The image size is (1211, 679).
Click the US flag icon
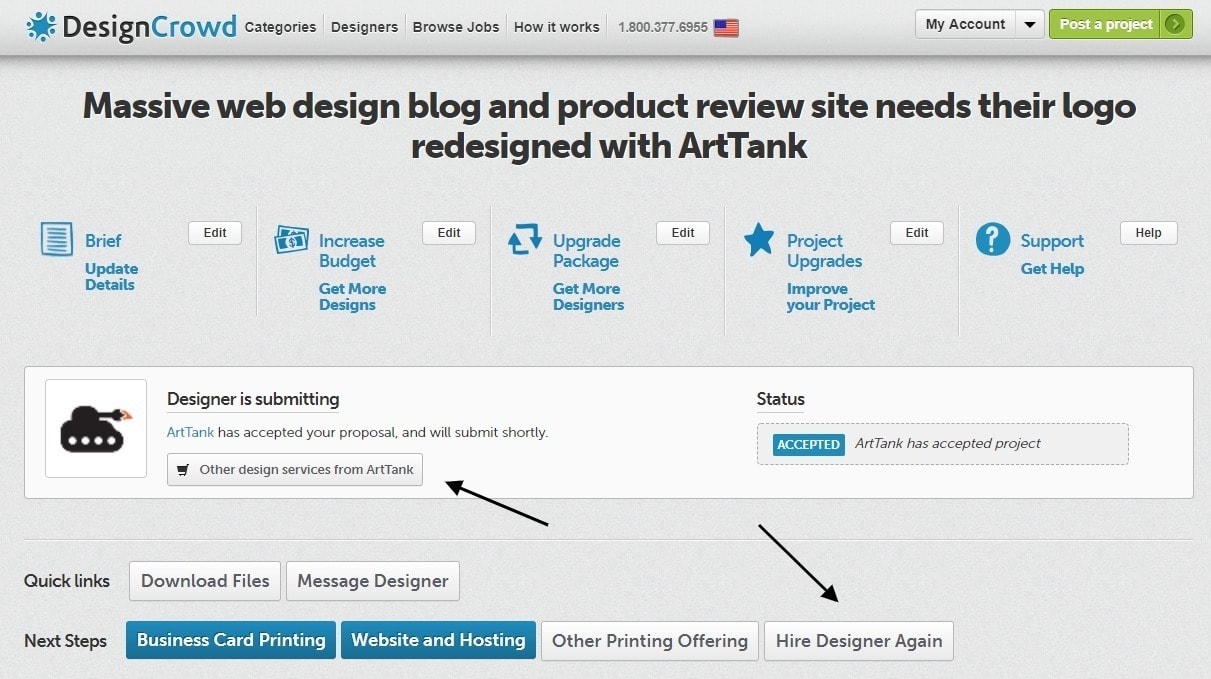[x=726, y=28]
